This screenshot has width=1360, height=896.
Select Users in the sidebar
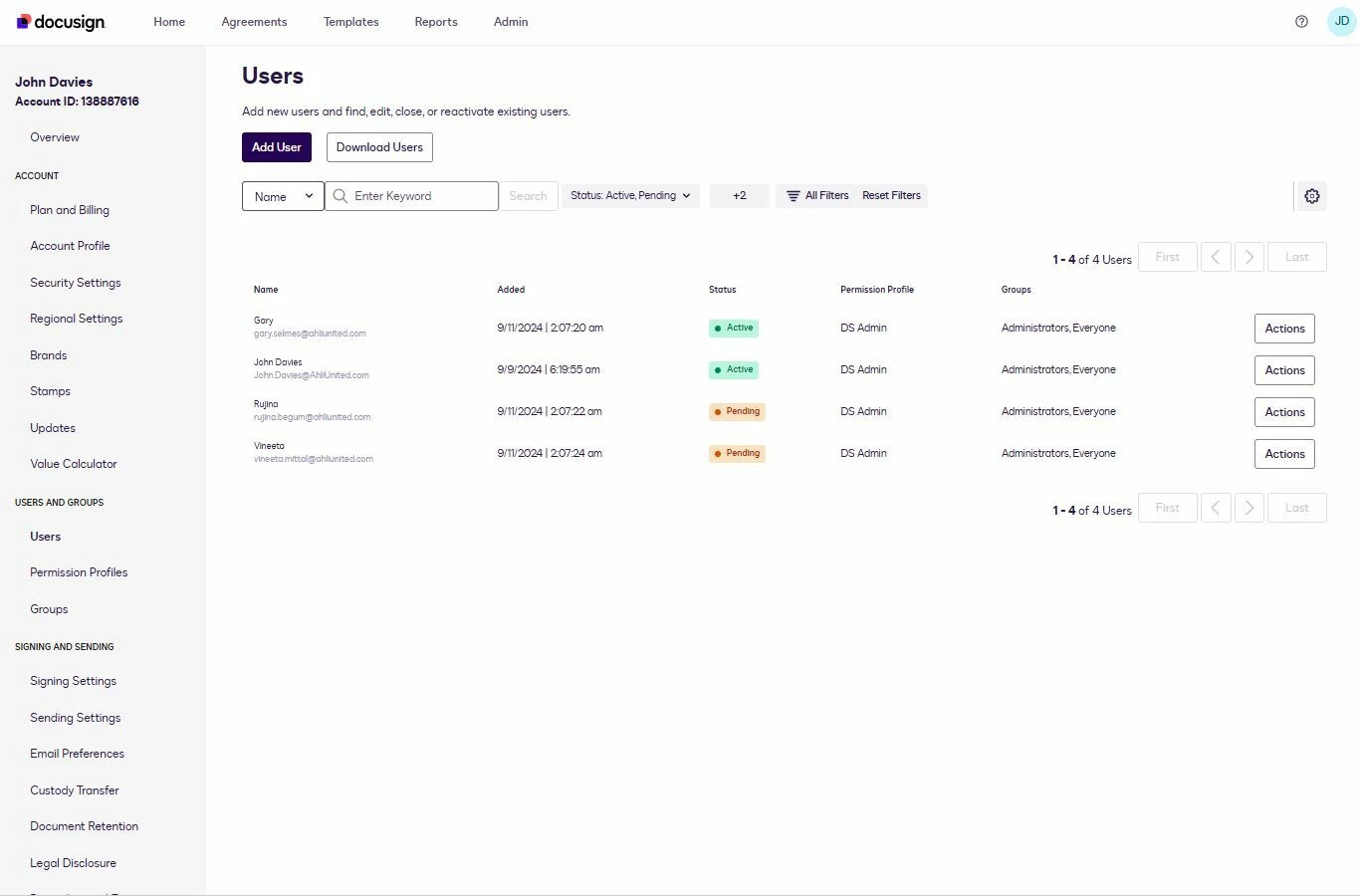[x=46, y=537]
